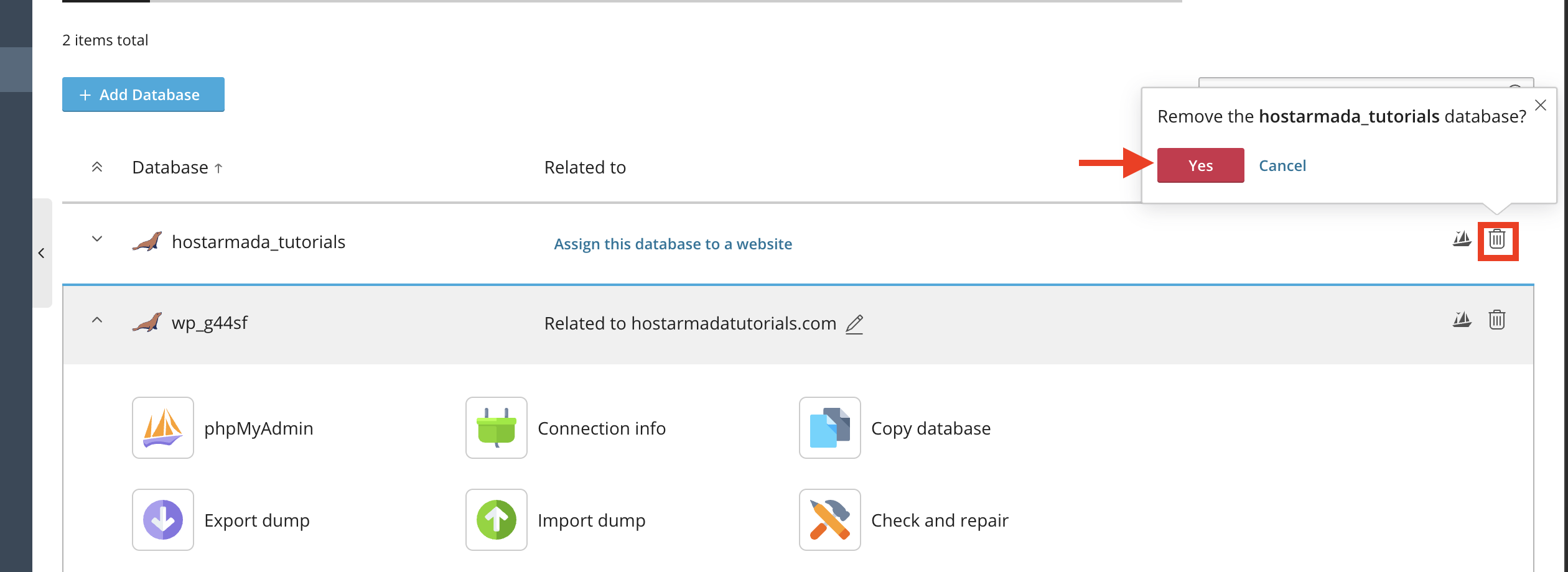Image resolution: width=1568 pixels, height=572 pixels.
Task: Collapse the left sidebar with the arrow
Action: click(x=42, y=252)
